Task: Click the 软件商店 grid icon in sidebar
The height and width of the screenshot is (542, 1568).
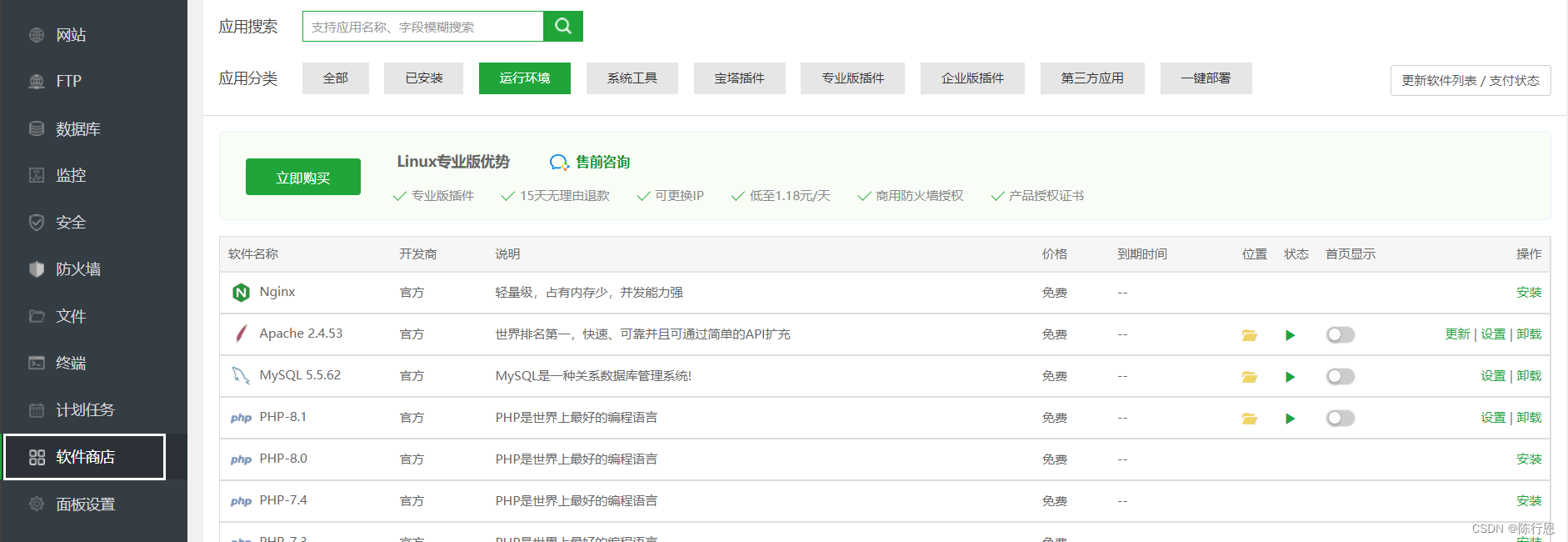Action: [x=37, y=457]
